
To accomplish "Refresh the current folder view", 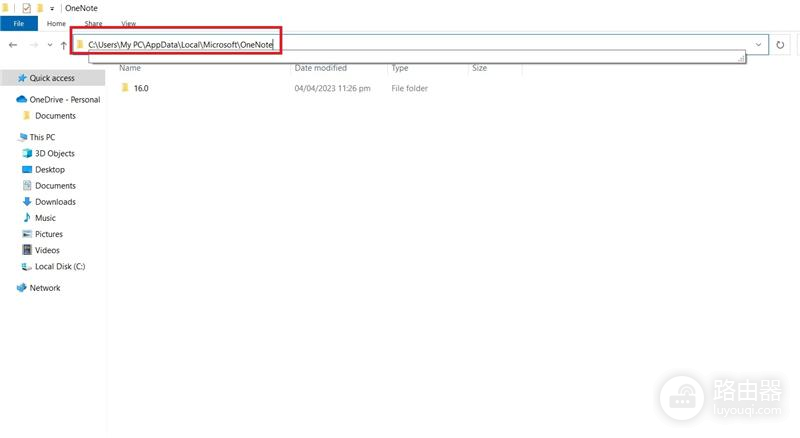I will (x=780, y=45).
